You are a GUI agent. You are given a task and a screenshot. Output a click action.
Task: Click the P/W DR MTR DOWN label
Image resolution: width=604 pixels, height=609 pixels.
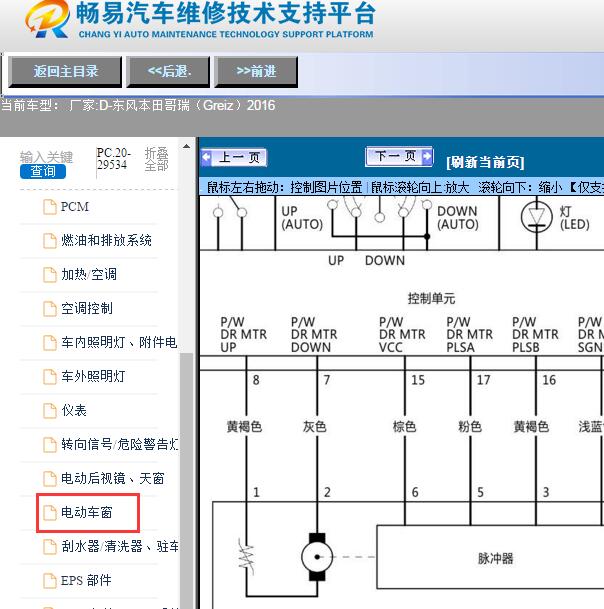[314, 334]
